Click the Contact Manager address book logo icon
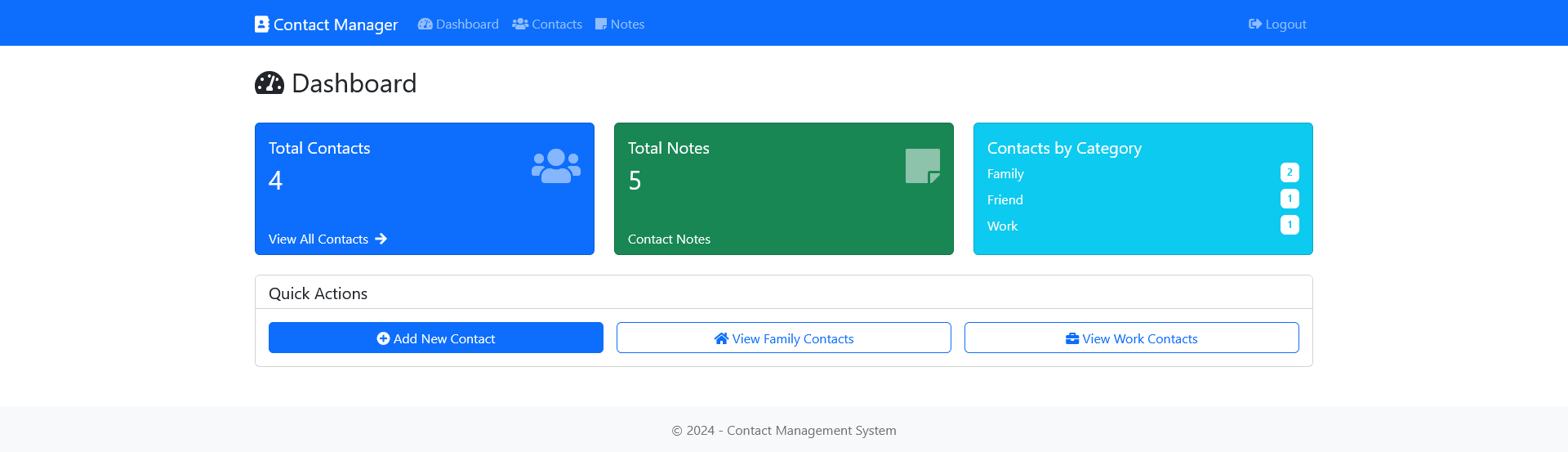This screenshot has width=1568, height=452. click(262, 25)
